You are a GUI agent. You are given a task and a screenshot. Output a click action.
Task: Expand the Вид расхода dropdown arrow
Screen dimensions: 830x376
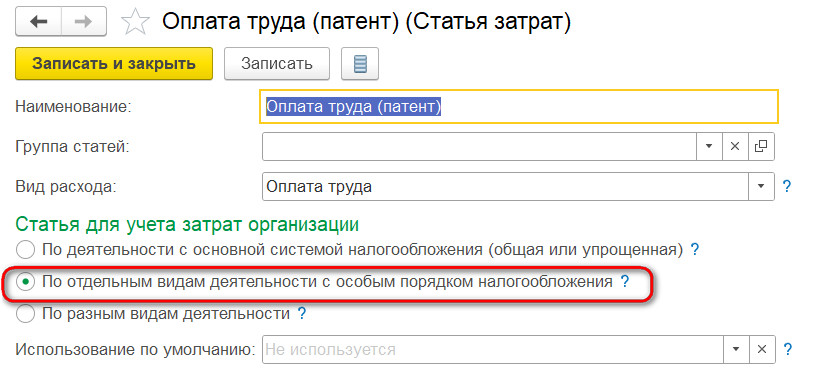[x=761, y=186]
